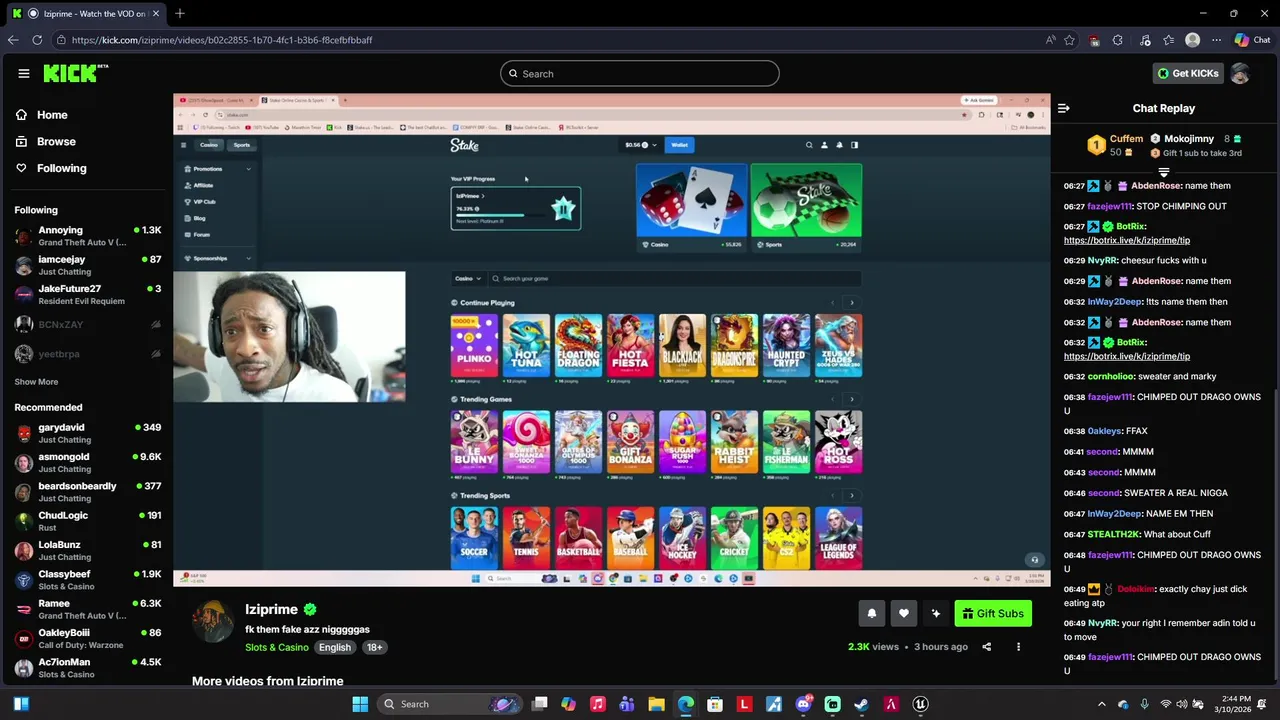Open Classybeef's channel in Recommended
The height and width of the screenshot is (720, 1280).
pos(88,580)
